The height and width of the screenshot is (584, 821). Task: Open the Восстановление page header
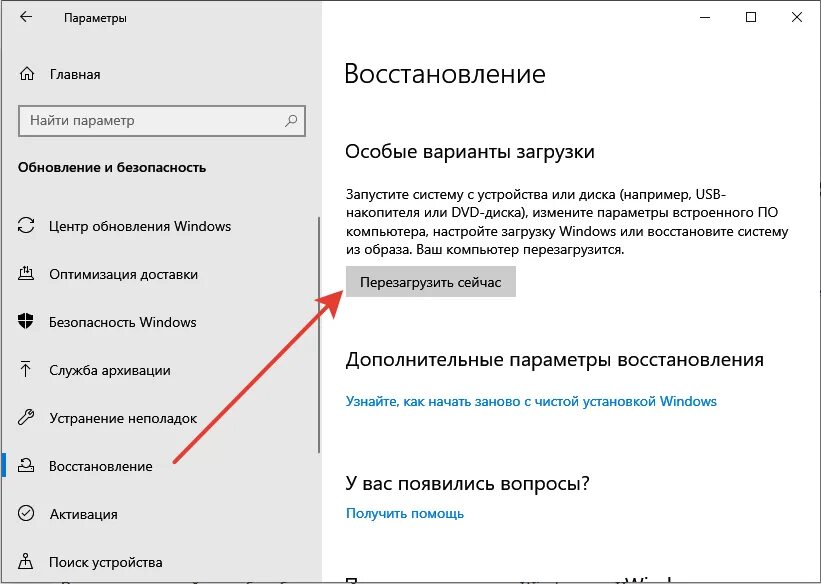click(444, 73)
